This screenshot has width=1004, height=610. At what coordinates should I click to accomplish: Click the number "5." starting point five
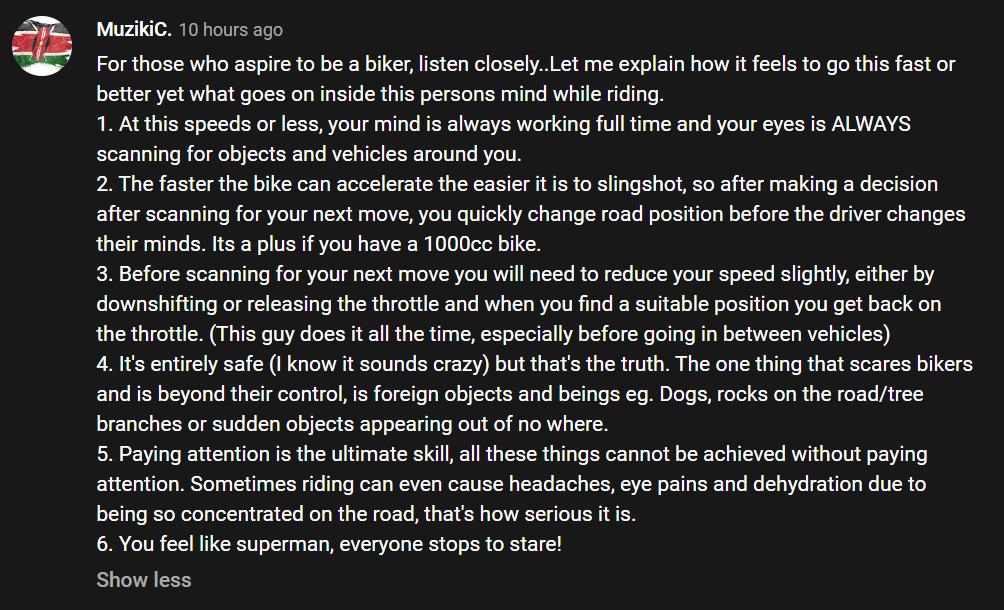[x=106, y=454]
